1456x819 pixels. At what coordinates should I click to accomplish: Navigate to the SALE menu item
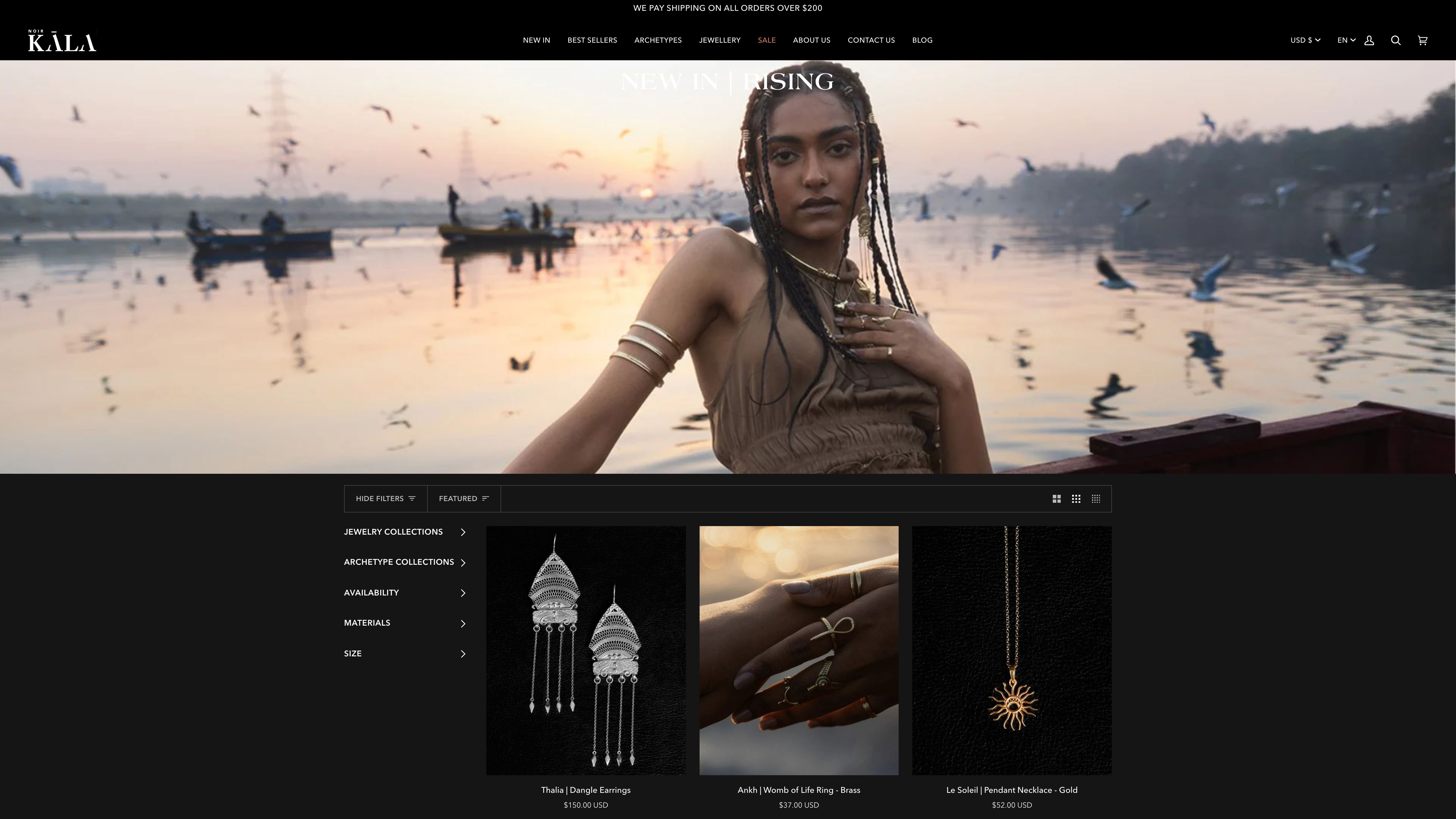[x=766, y=40]
